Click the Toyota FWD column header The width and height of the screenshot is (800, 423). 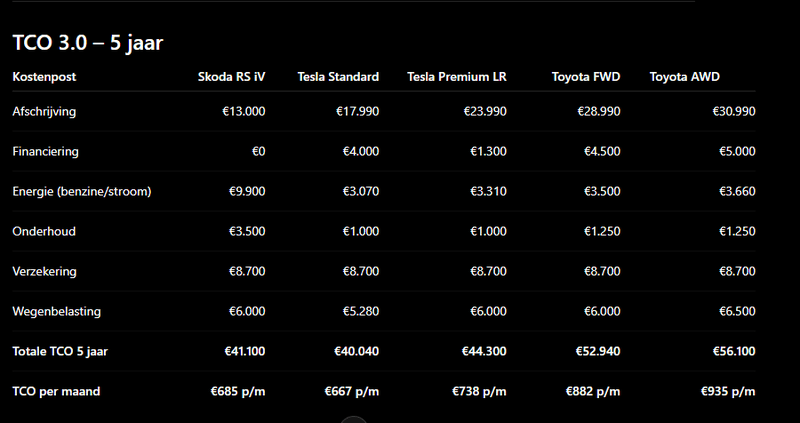[x=586, y=77]
